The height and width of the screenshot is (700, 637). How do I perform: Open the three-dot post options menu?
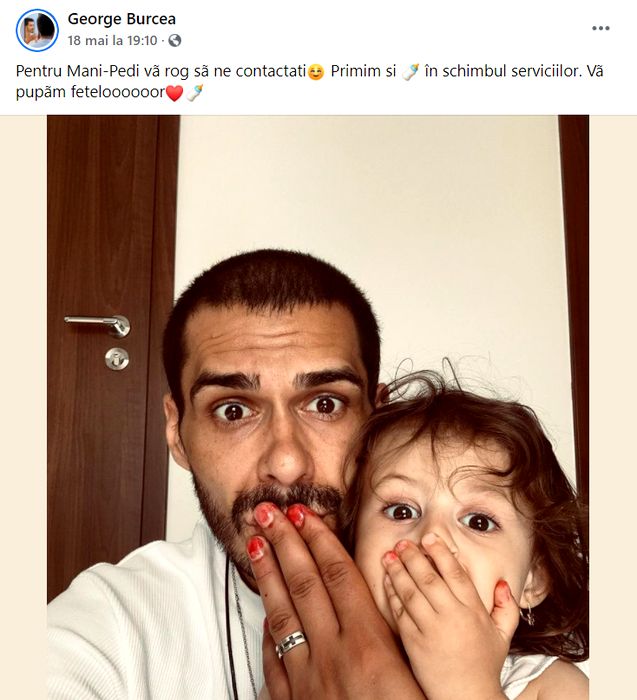(600, 28)
